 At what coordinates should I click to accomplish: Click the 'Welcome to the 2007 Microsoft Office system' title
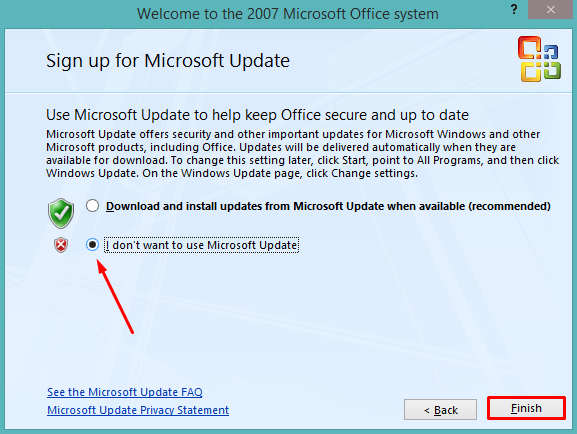coord(288,14)
